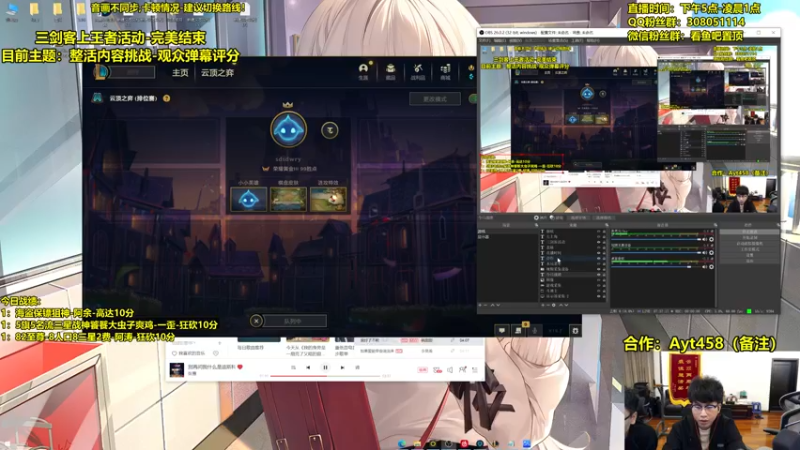Open the Collection icon in League client
The width and height of the screenshot is (800, 450).
click(390, 70)
